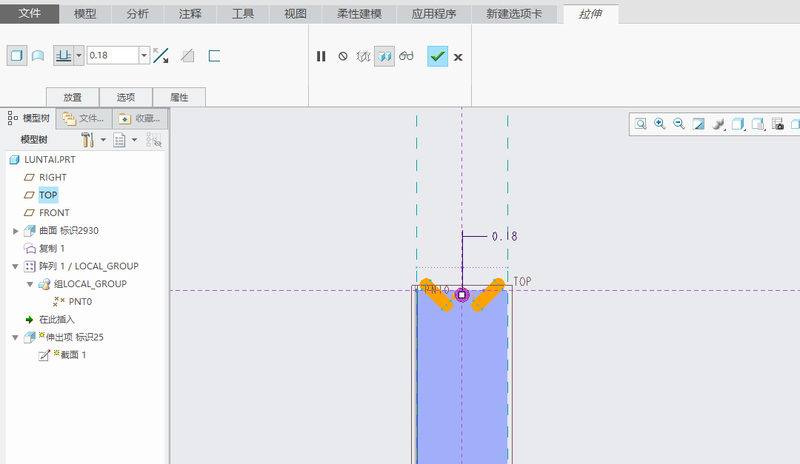This screenshot has height=464, width=800.
Task: Open the 文件 file menu
Action: (30, 13)
